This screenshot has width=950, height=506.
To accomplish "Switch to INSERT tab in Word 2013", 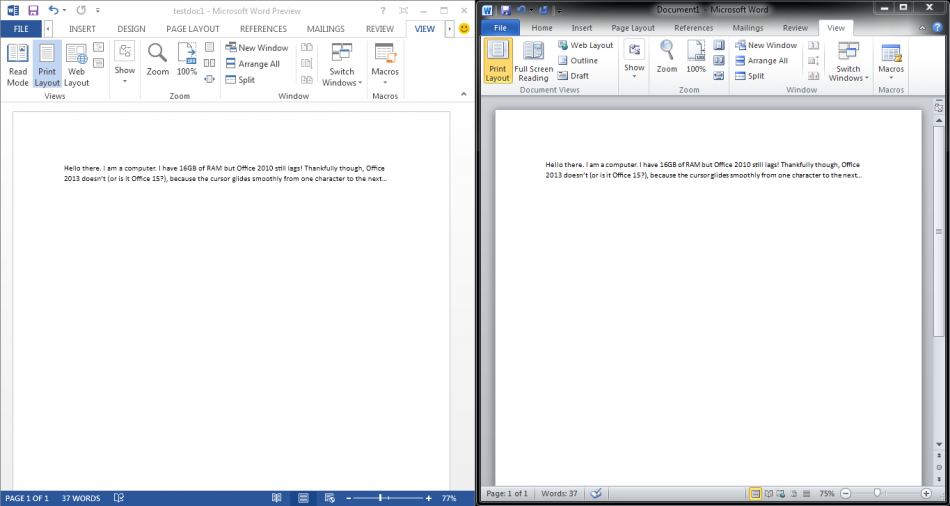I will pos(82,28).
